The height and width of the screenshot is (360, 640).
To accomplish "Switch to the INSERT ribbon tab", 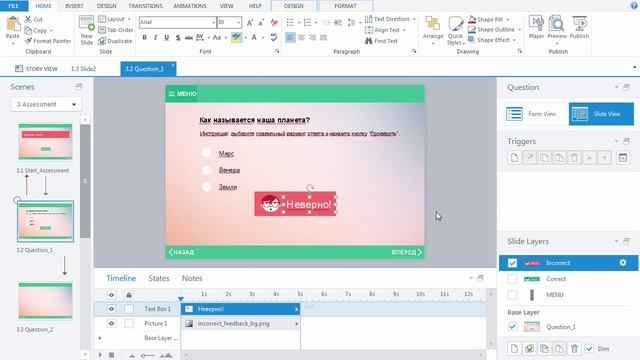I will tap(74, 6).
